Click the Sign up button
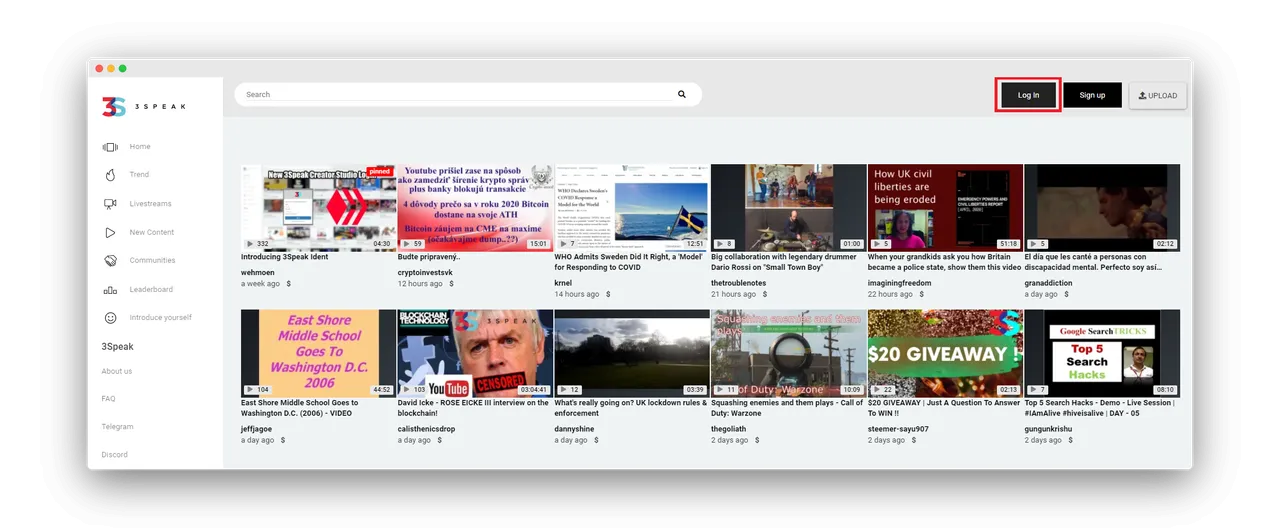The height and width of the screenshot is (528, 1280). pos(1092,95)
